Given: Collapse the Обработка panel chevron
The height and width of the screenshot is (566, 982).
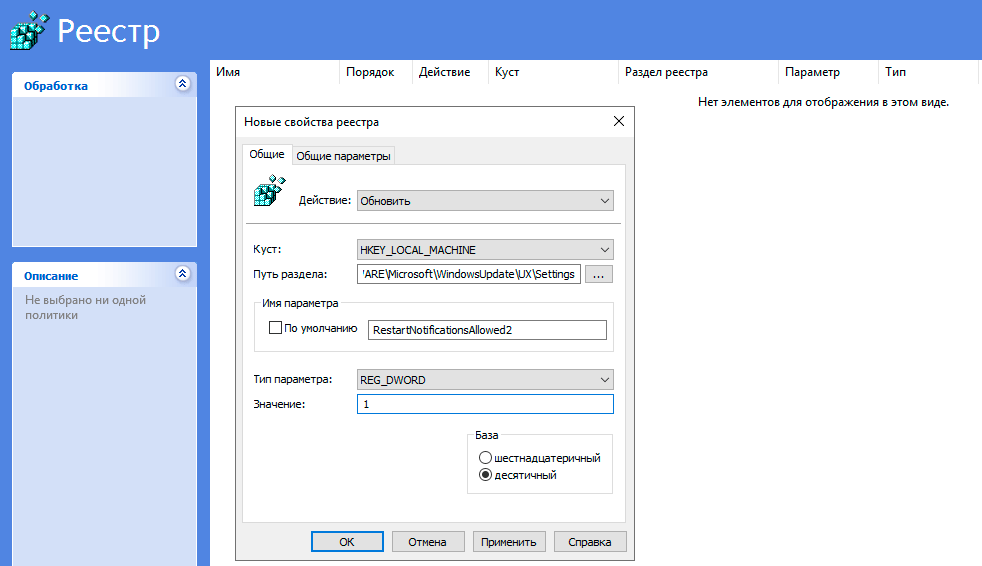Looking at the screenshot, I should [x=182, y=83].
